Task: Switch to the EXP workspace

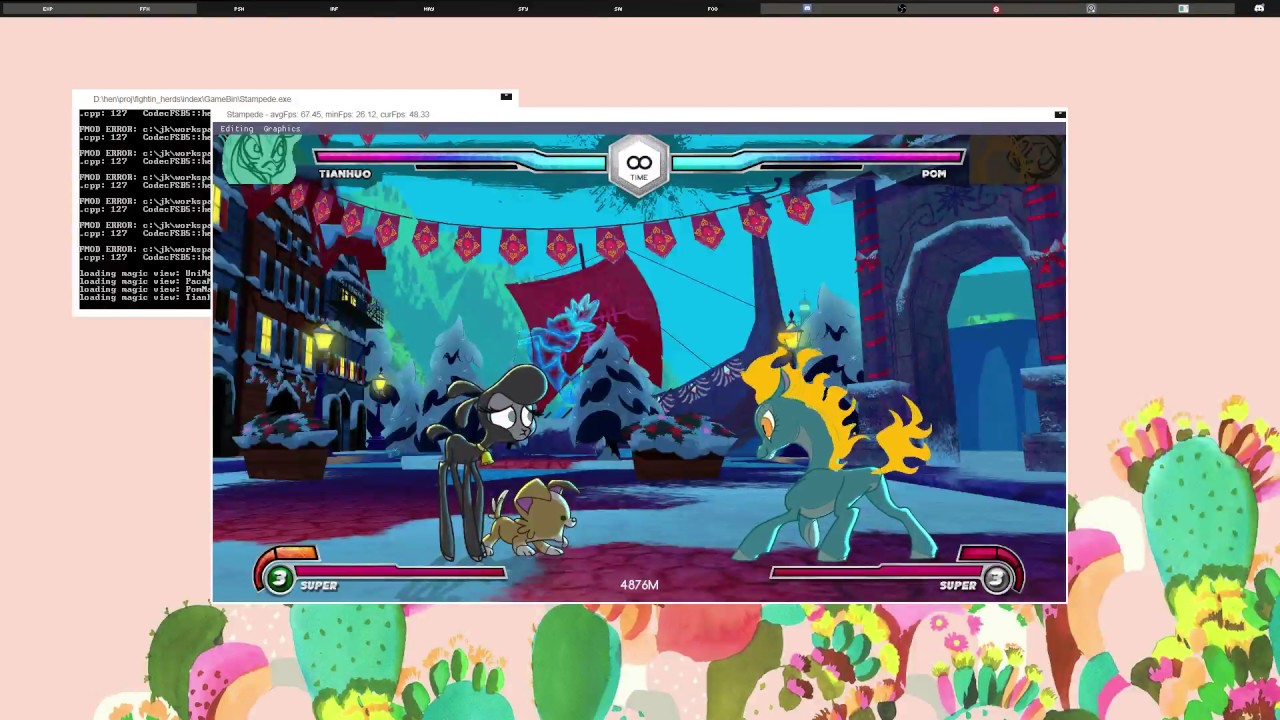Action: pyautogui.click(x=48, y=8)
